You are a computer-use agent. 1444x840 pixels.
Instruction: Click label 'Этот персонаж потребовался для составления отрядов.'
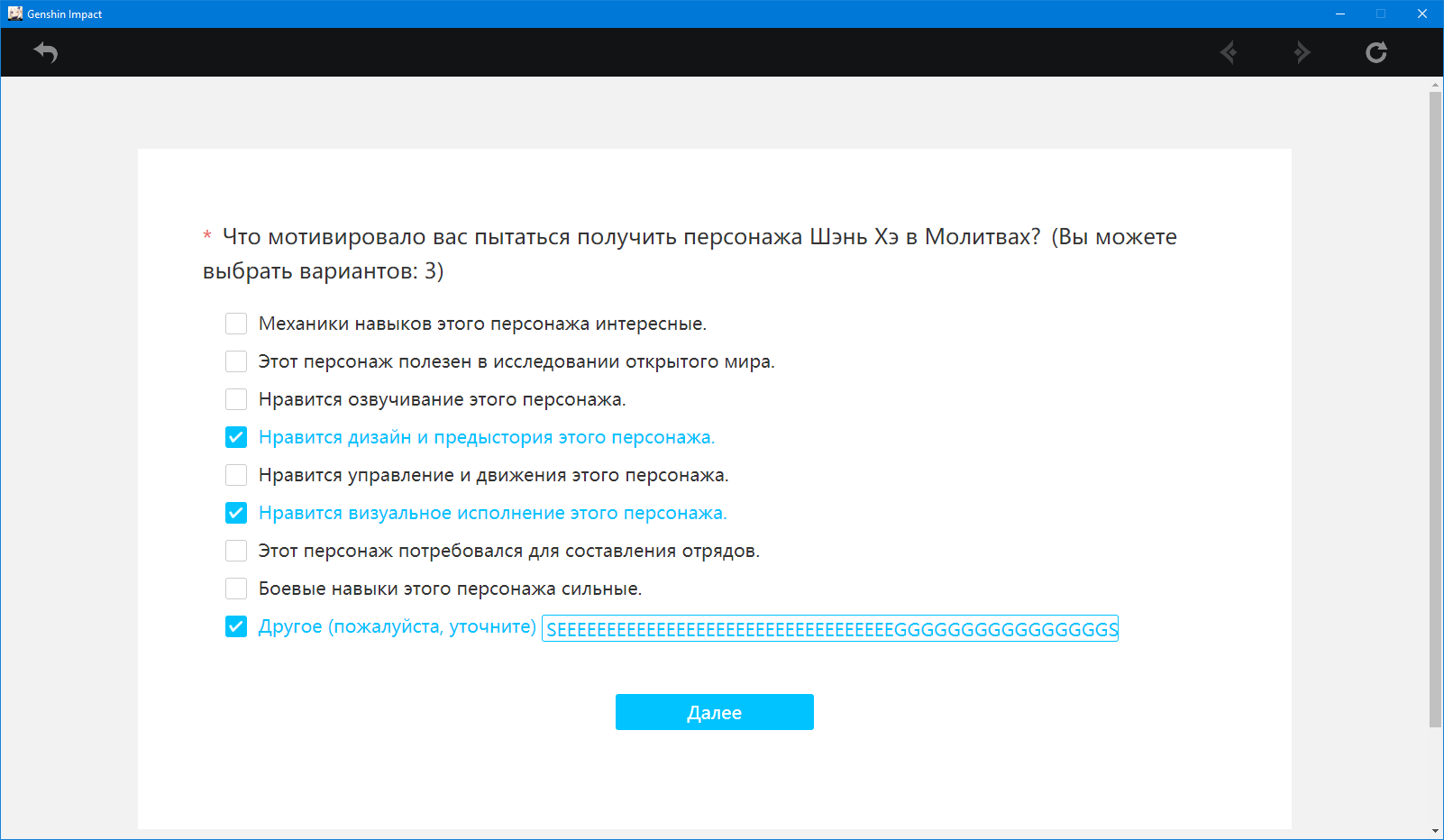click(509, 551)
